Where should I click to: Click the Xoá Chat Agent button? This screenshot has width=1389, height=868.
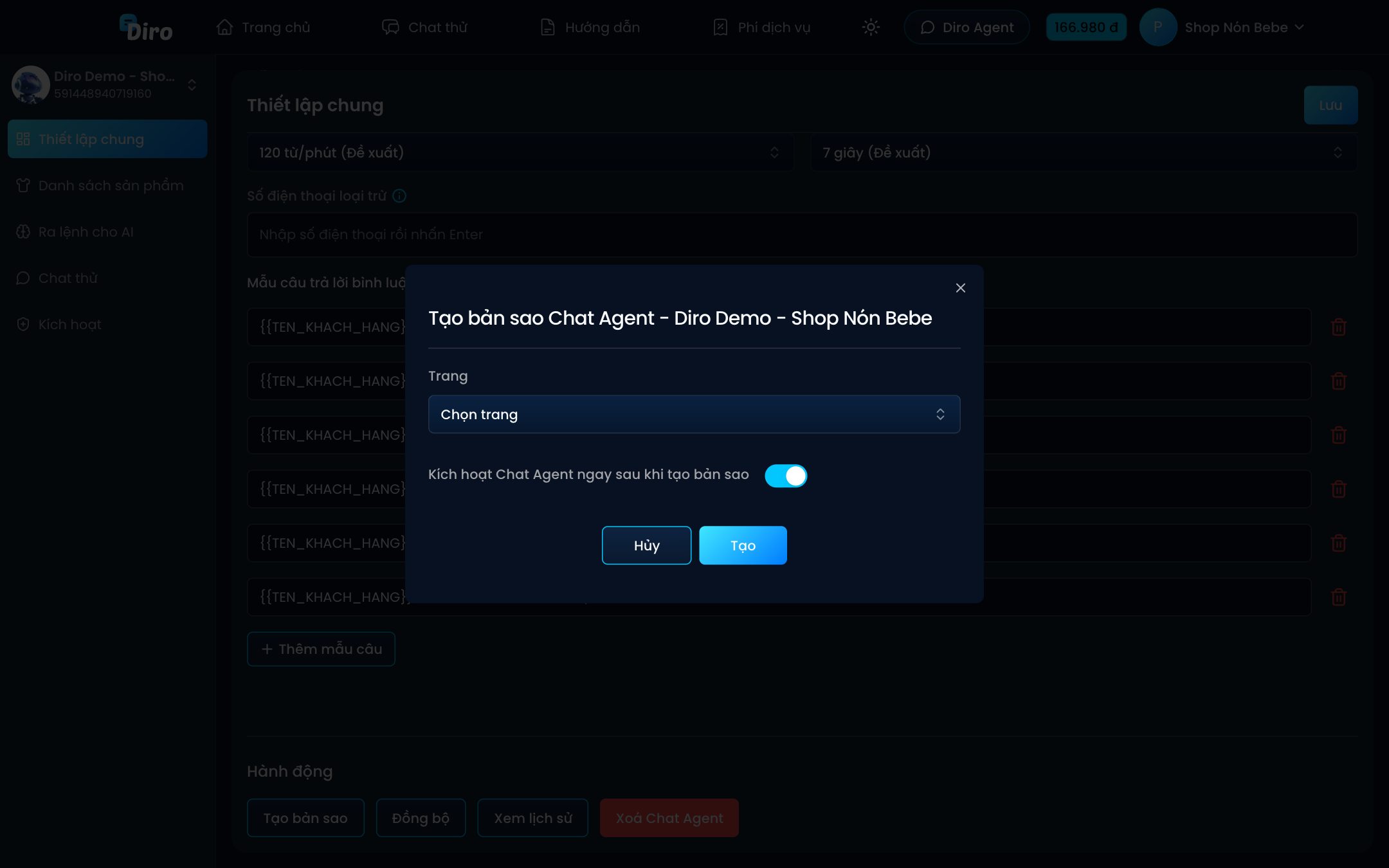(669, 818)
